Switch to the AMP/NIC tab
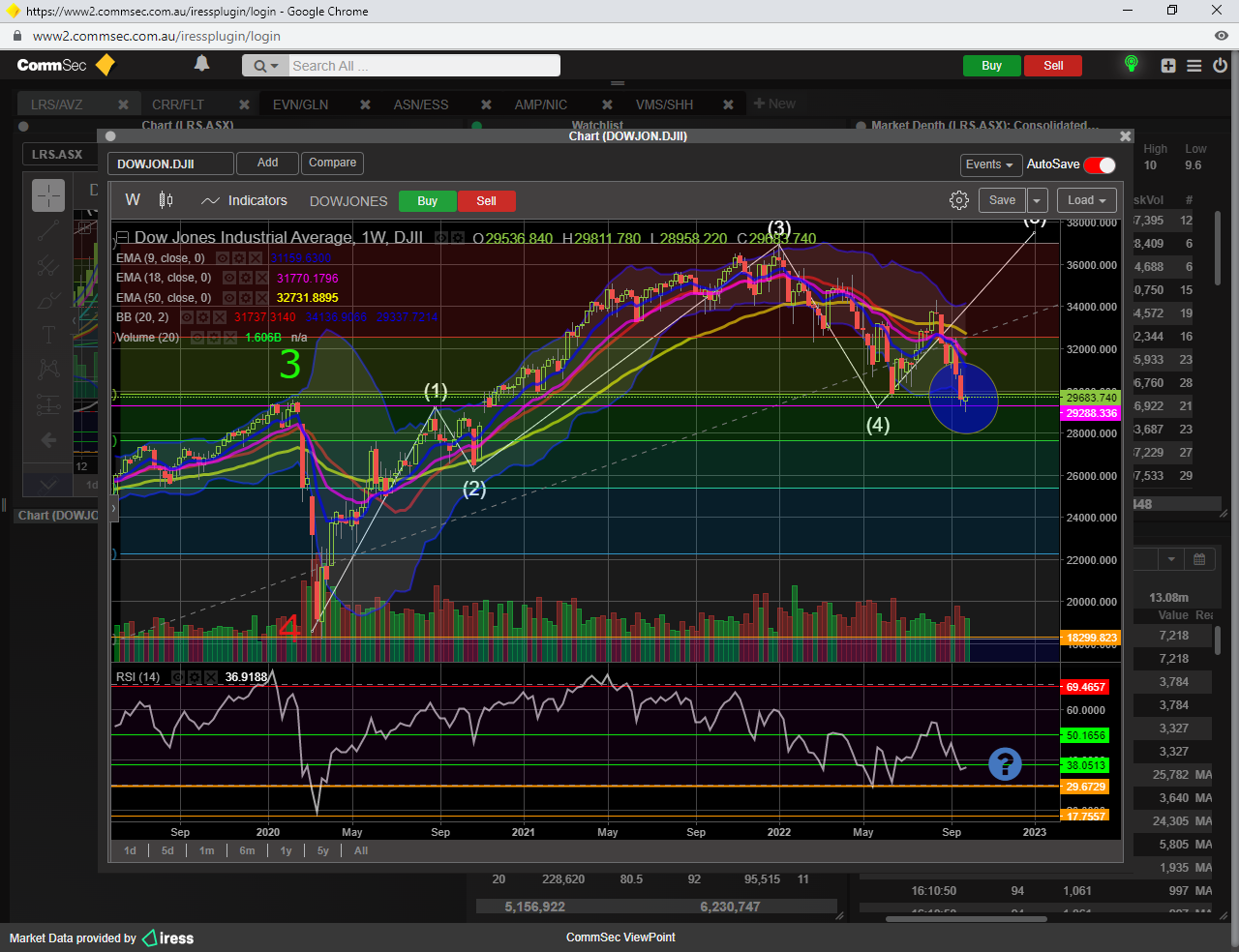 coord(541,104)
